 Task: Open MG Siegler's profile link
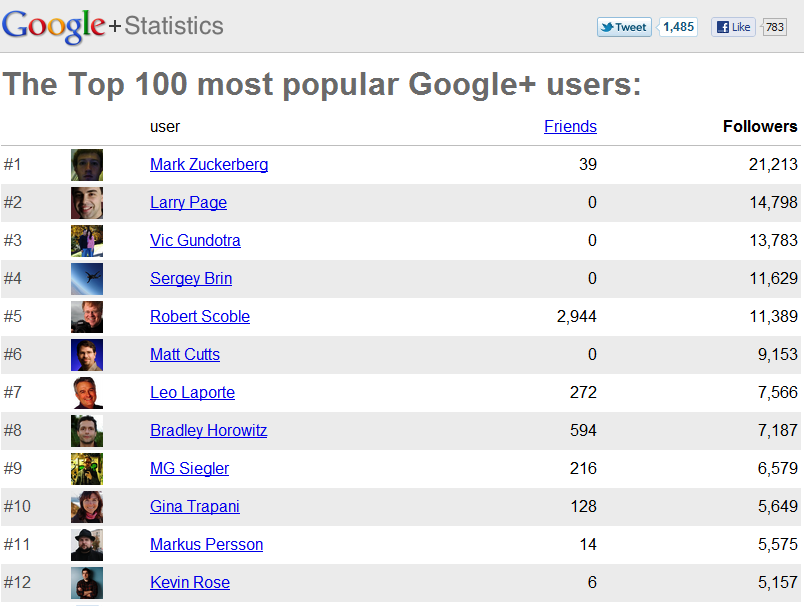click(x=189, y=468)
